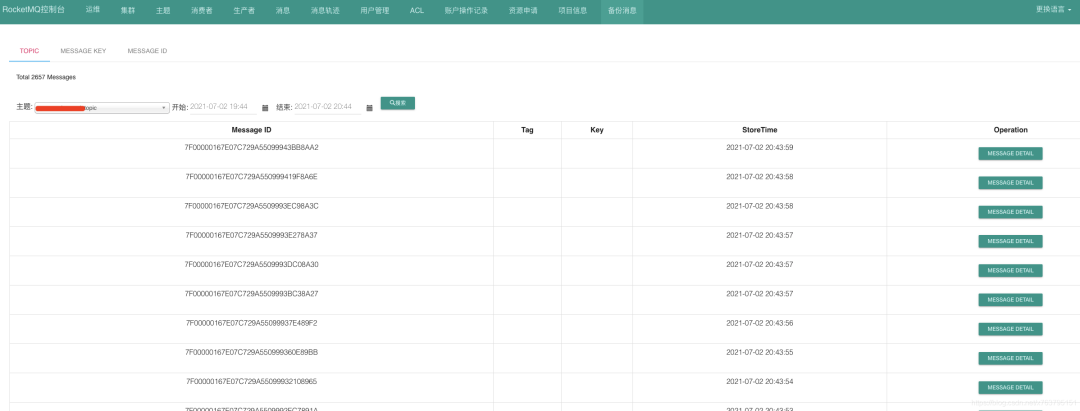The height and width of the screenshot is (411, 1080).
Task: Open MESSAGE DETAIL for message ending E278A37
Action: 1010,241
